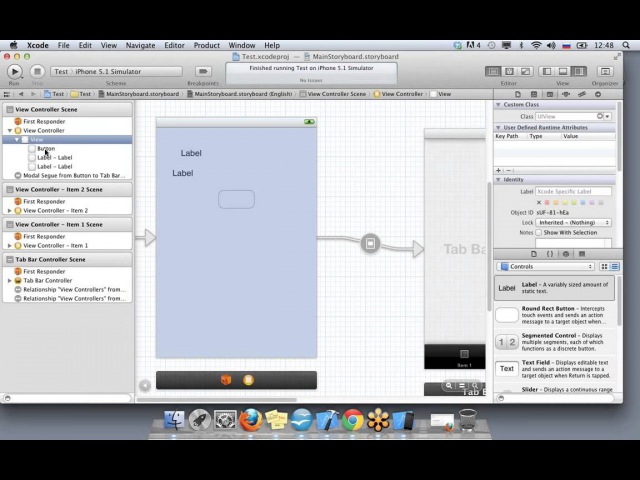Open the Attributes inspector tab
Image resolution: width=640 pixels, height=480 pixels.
(566, 94)
